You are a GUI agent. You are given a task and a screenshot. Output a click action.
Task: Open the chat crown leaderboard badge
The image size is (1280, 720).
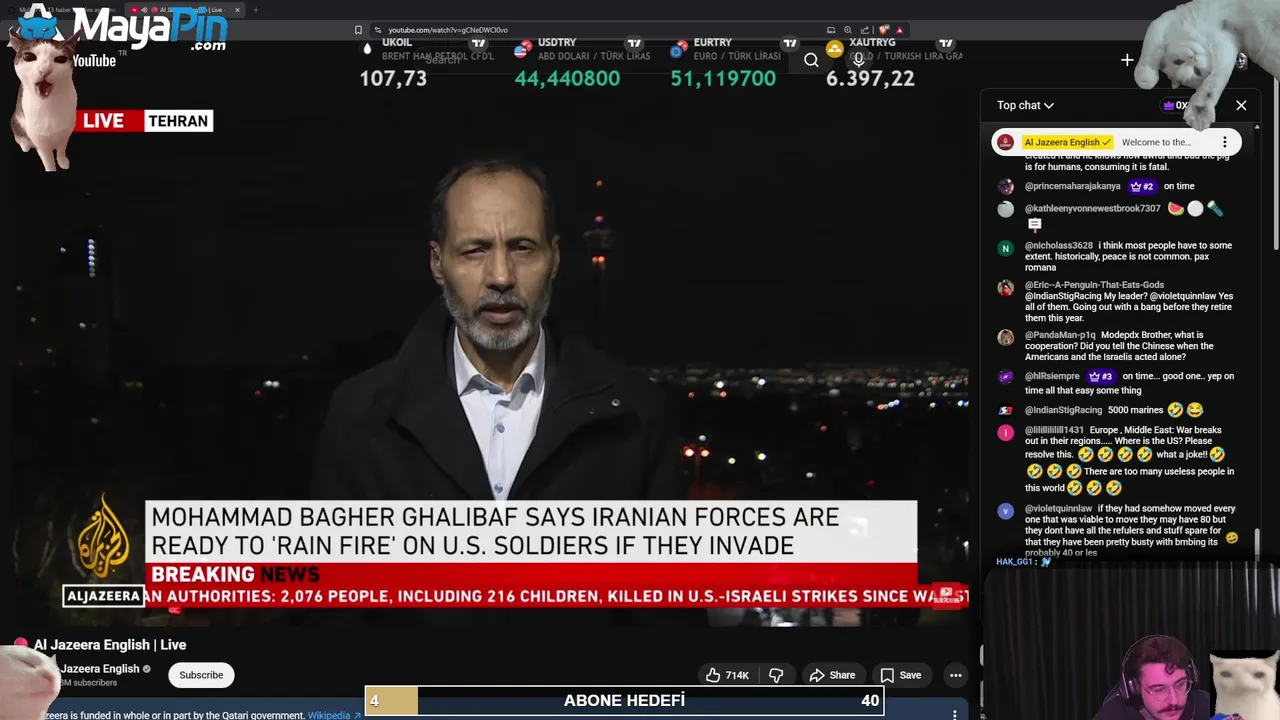tap(1178, 105)
